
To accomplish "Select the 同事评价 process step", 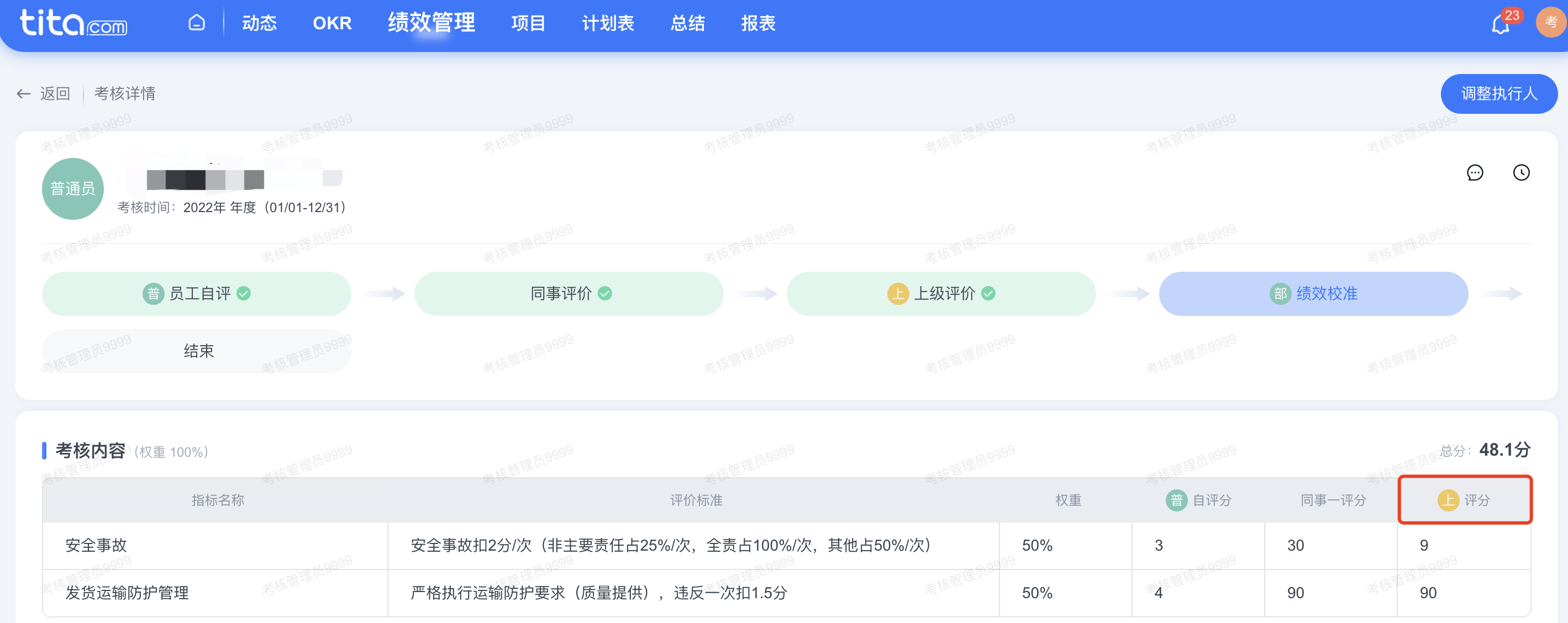I will coord(569,294).
